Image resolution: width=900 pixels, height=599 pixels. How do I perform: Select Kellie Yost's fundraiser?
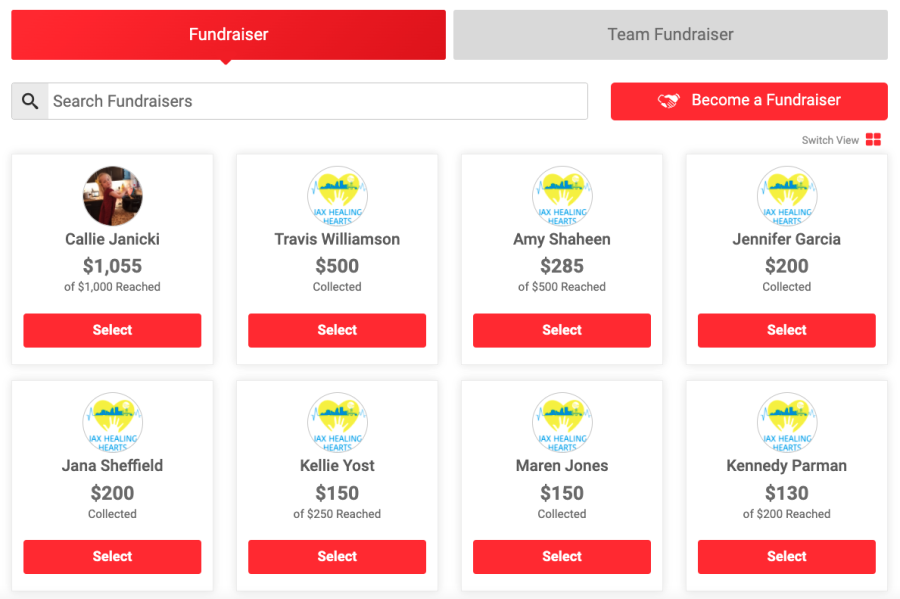[x=337, y=557]
